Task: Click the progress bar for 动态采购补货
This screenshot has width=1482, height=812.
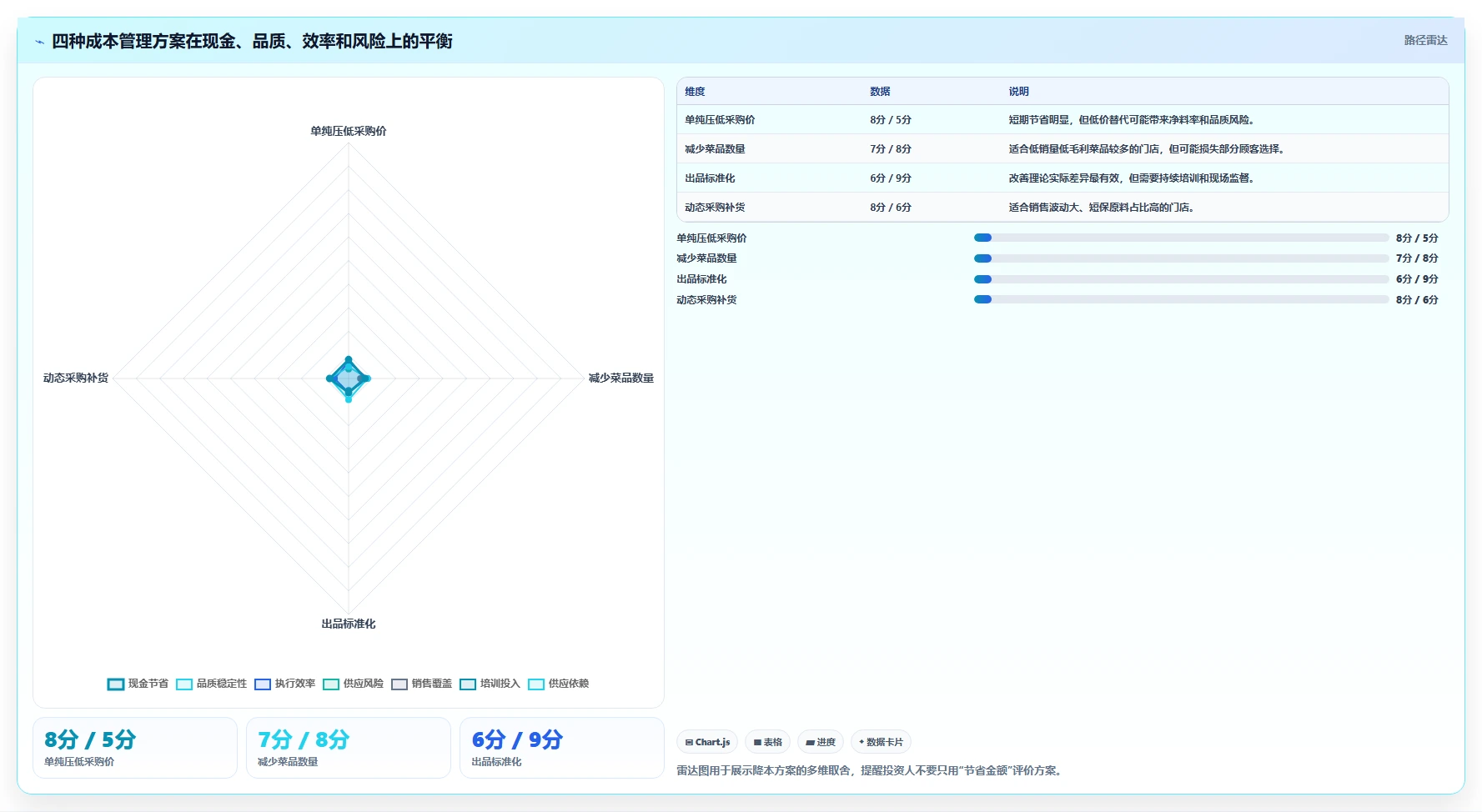Action: pyautogui.click(x=1181, y=299)
